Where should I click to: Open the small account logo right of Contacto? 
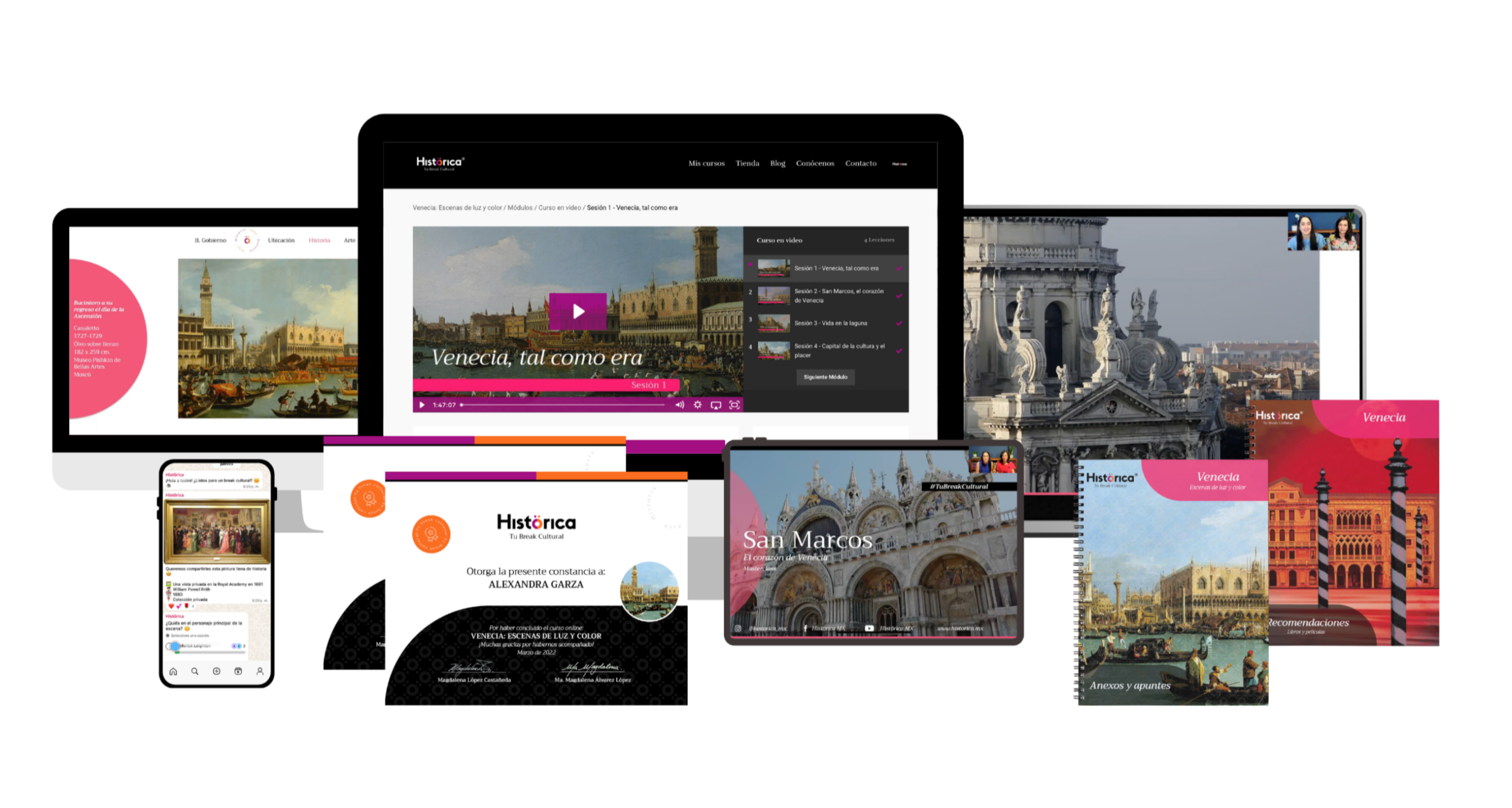[x=899, y=164]
